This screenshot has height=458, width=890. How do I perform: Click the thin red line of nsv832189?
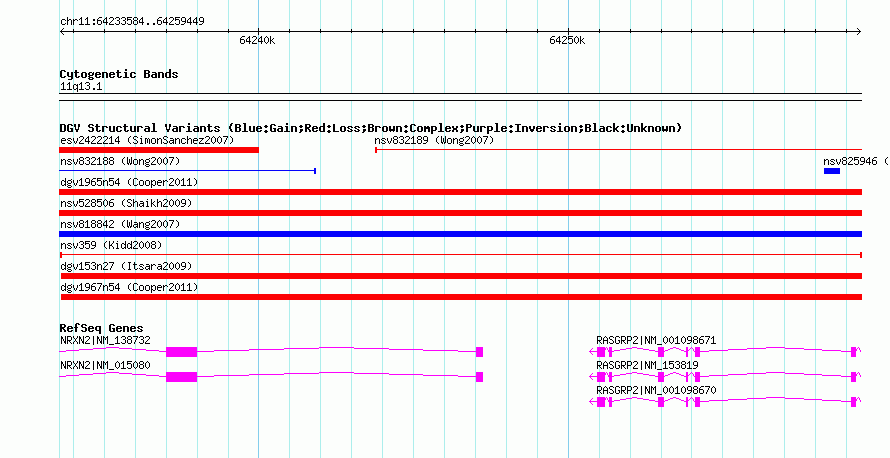[619, 150]
